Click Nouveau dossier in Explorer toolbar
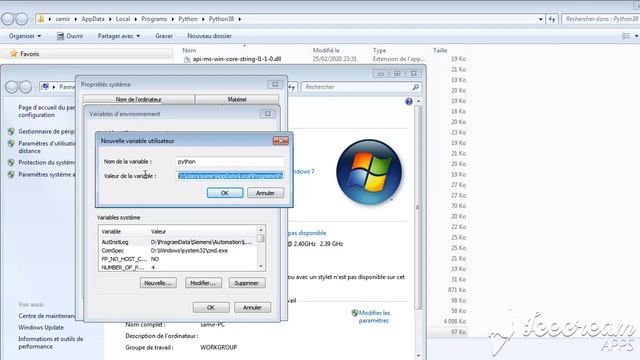 pos(209,36)
